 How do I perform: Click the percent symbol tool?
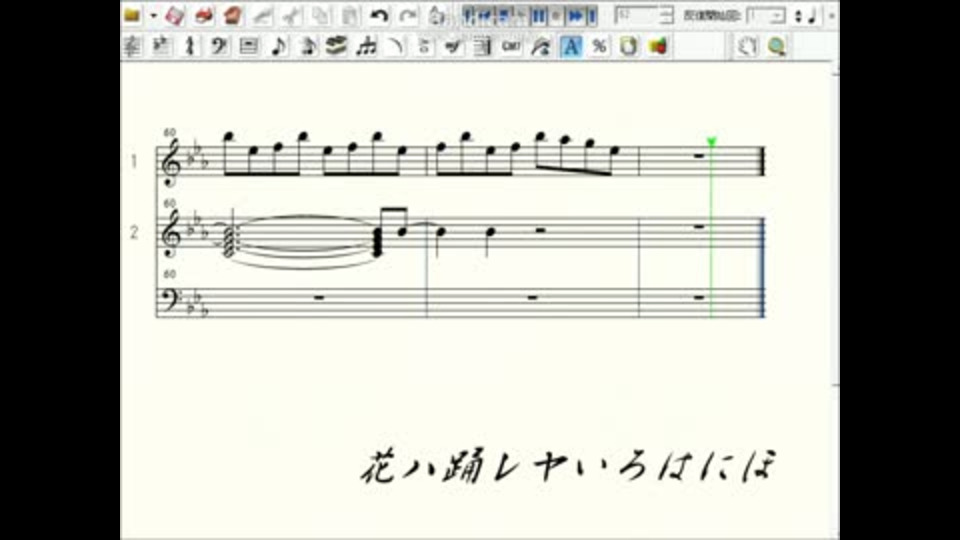click(599, 46)
